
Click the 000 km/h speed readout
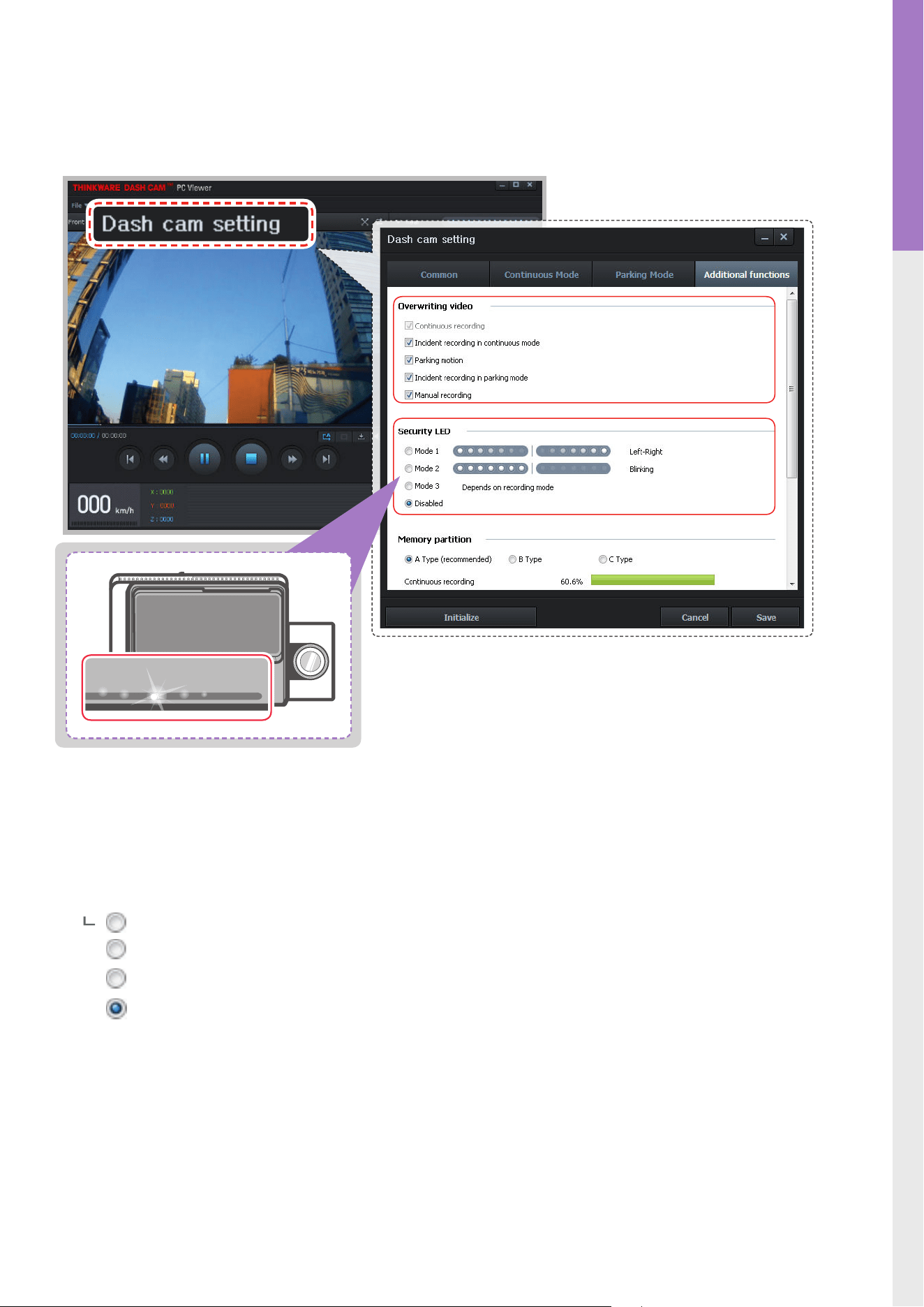point(105,505)
